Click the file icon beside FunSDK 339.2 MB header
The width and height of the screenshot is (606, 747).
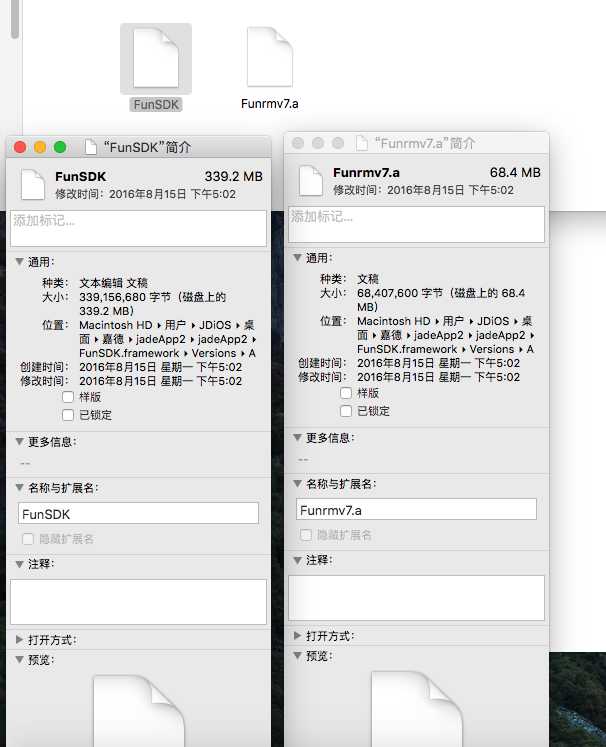pos(33,184)
